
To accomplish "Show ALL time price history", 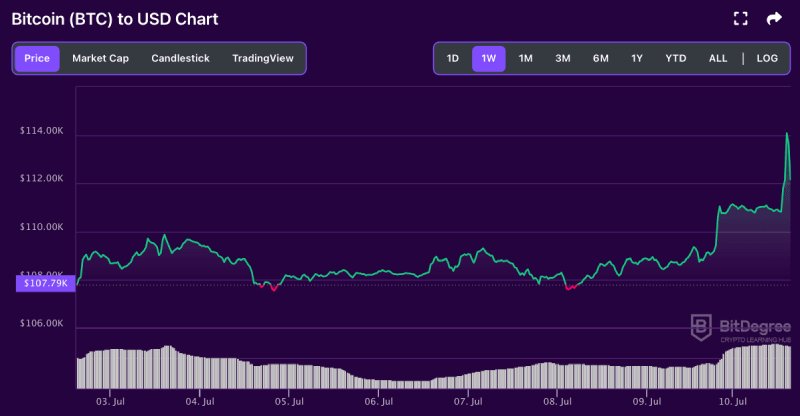I will coord(718,58).
